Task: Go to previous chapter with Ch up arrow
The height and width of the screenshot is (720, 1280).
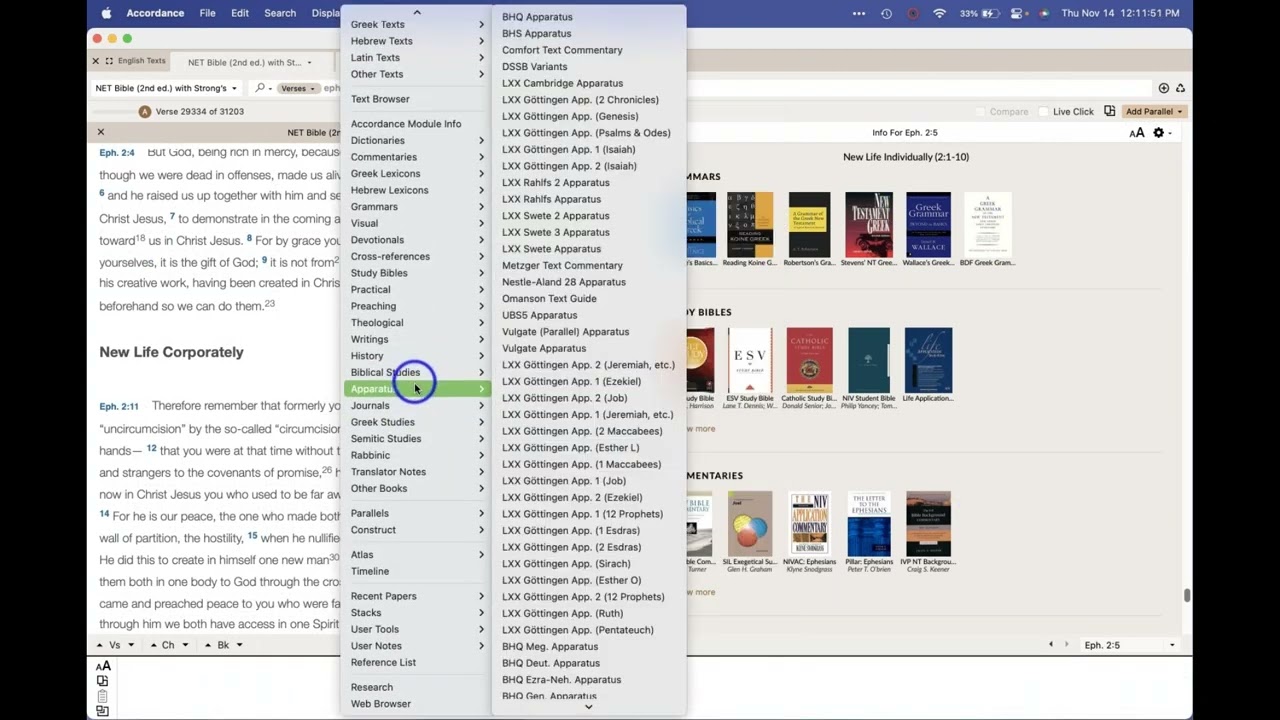Action: 153,645
